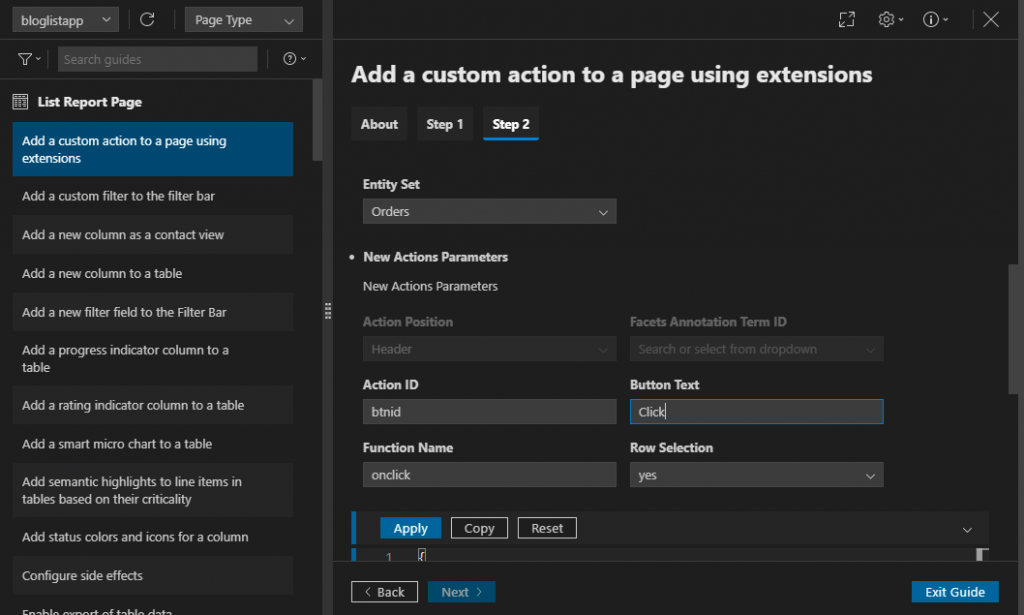Open guide Add a progress indicator column
1024x615 pixels.
tap(153, 359)
